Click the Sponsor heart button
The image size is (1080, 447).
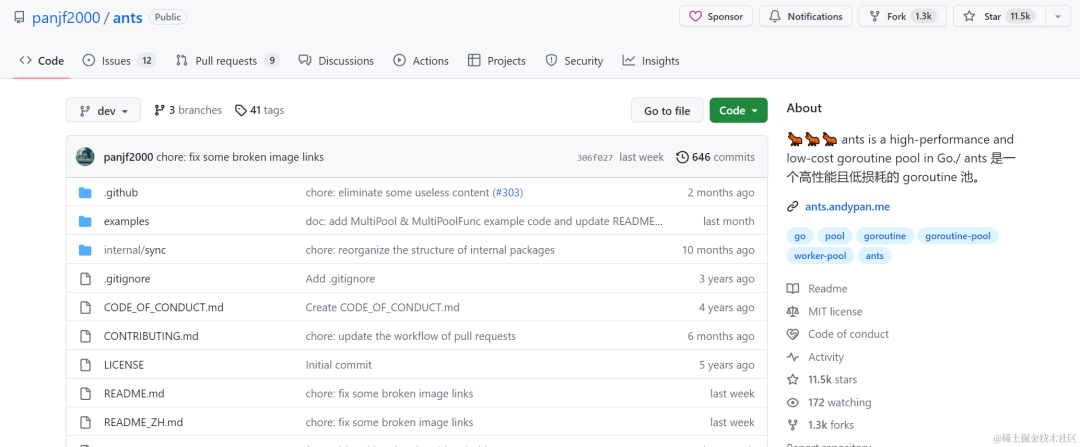(x=716, y=17)
